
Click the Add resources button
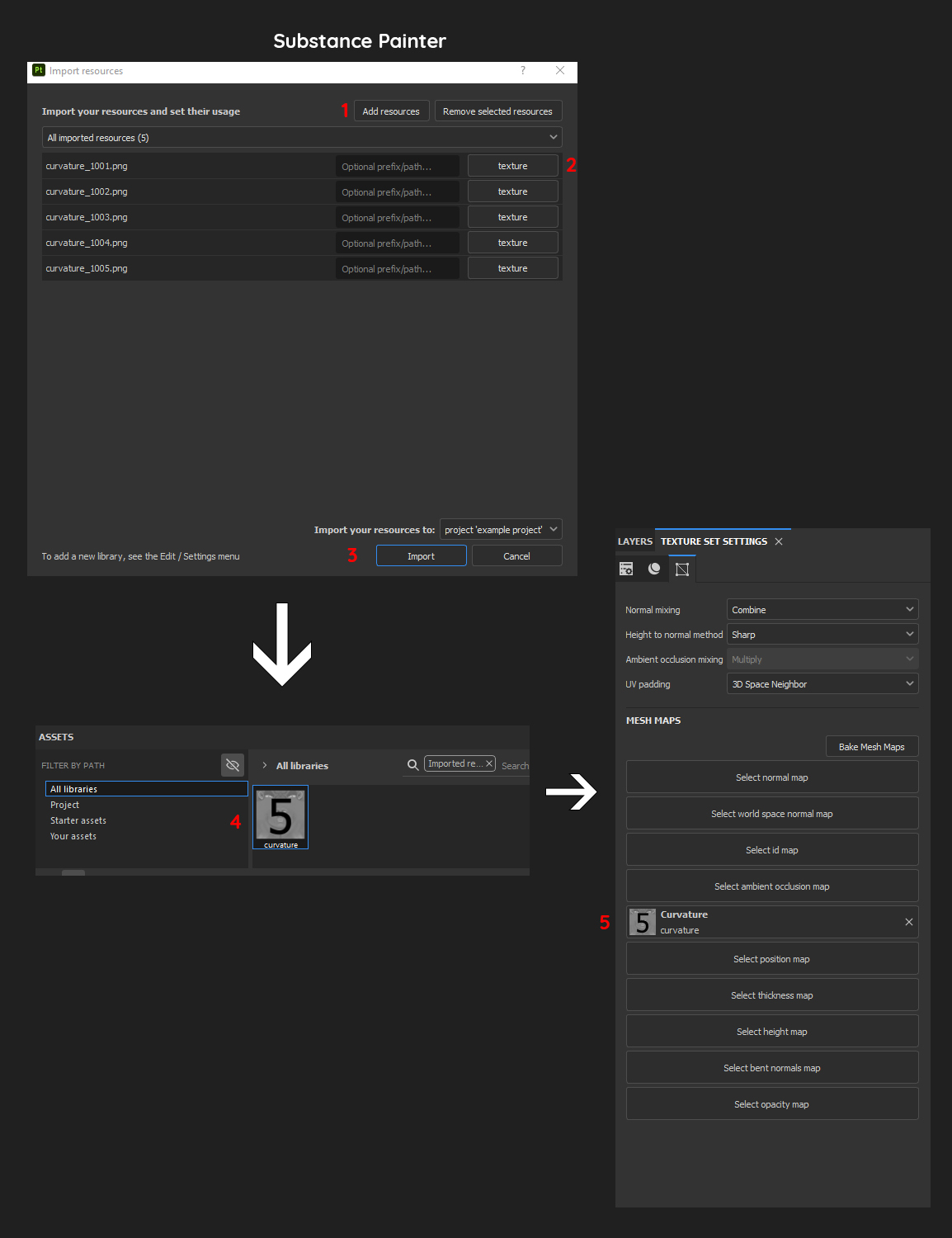391,111
